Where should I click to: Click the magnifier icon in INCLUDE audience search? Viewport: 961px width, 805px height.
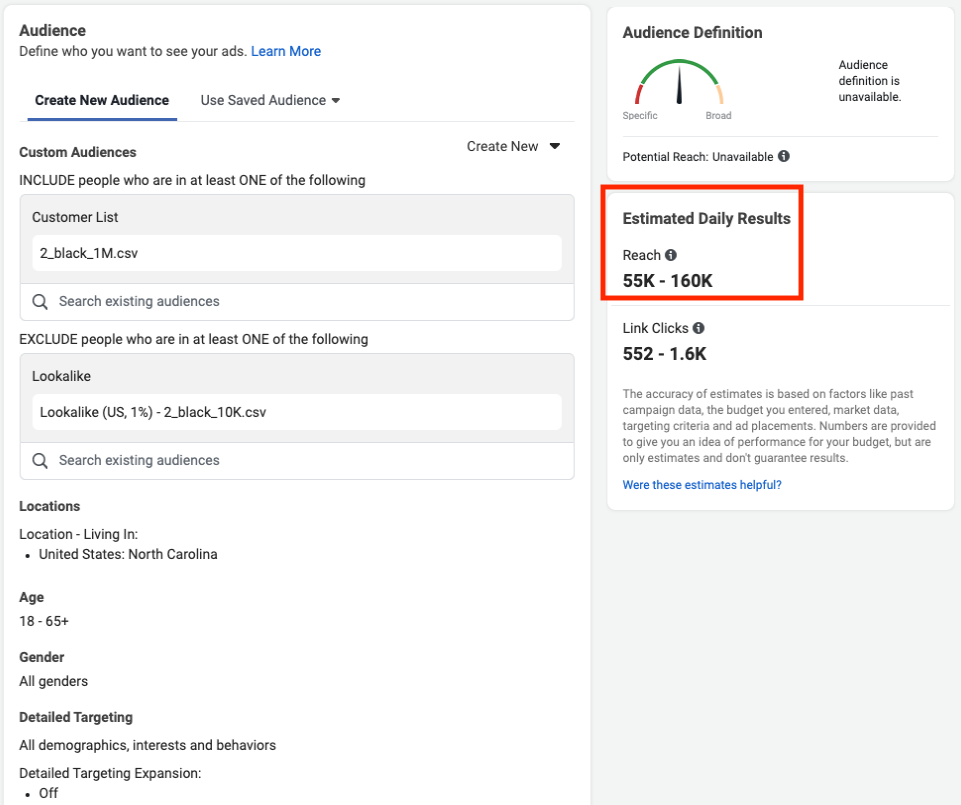[x=40, y=301]
